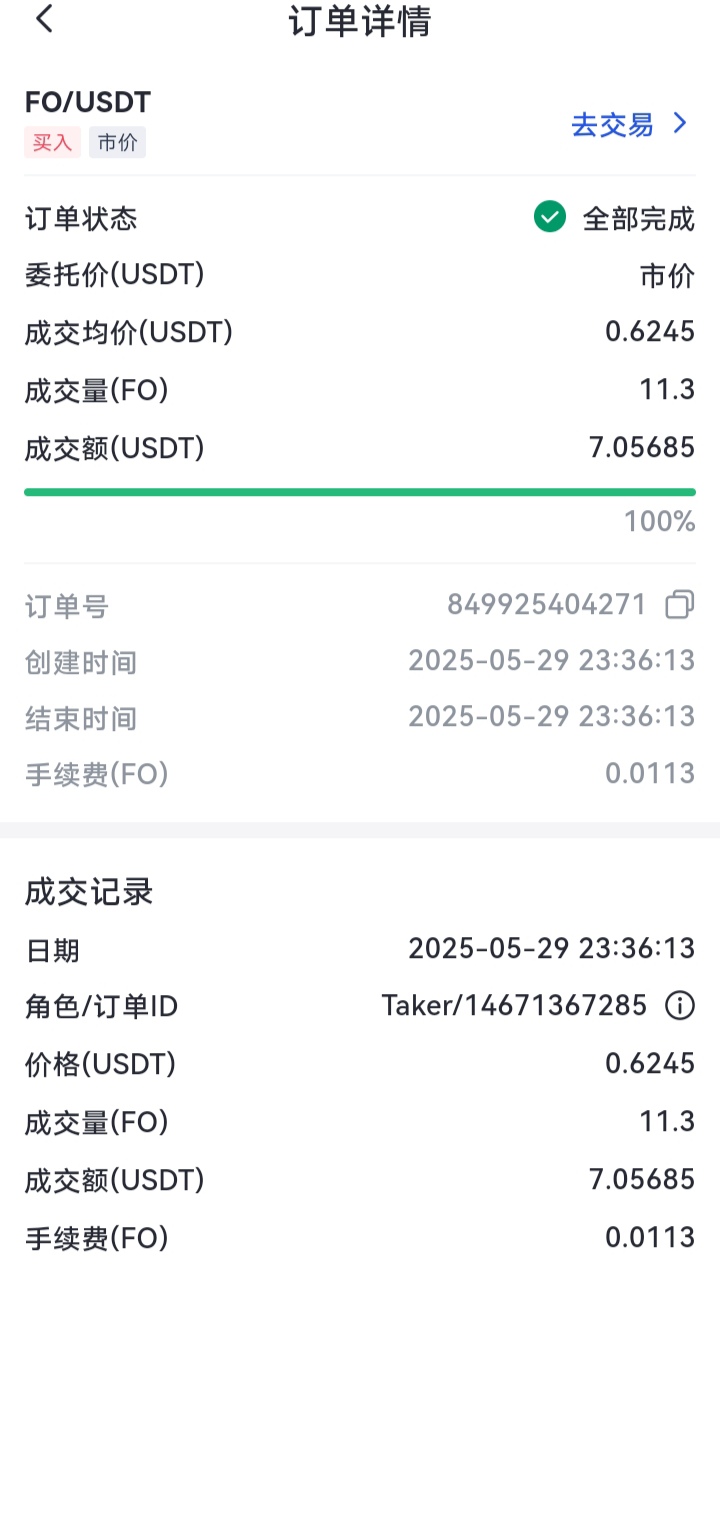
Task: Tap the 订单详情 page title
Action: [x=360, y=21]
